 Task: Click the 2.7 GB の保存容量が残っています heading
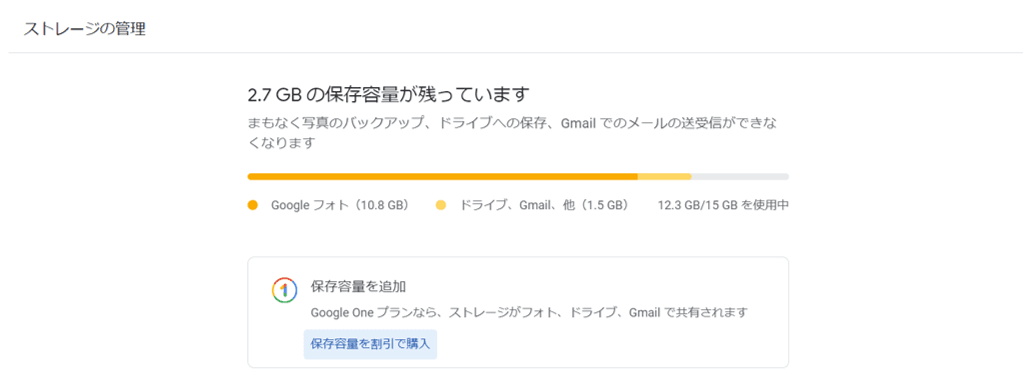tap(388, 95)
